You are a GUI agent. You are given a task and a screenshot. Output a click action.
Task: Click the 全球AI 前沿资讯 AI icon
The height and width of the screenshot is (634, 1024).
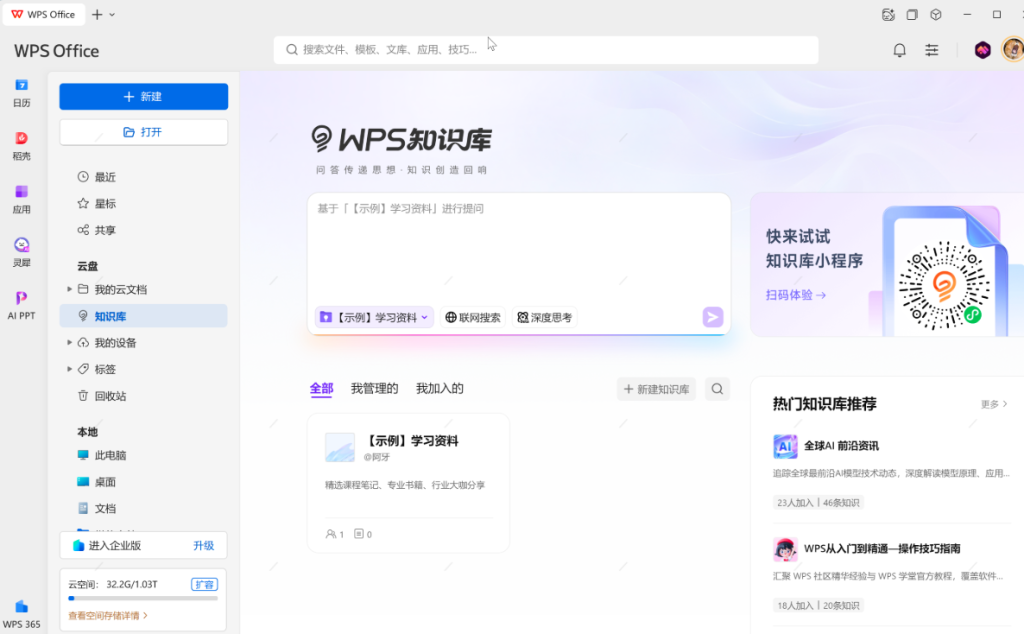coord(785,447)
